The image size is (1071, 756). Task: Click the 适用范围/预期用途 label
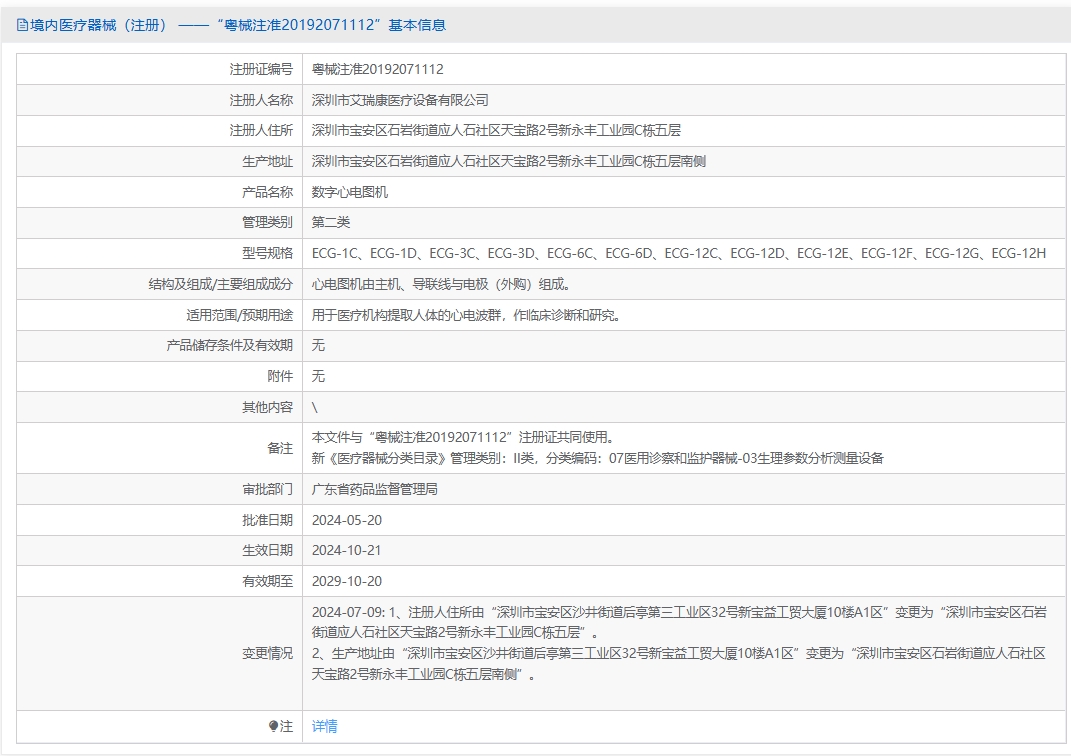point(240,316)
